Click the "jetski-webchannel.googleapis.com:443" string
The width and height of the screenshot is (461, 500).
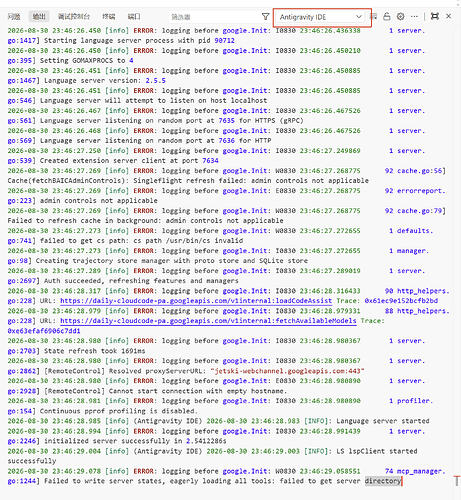287,371
